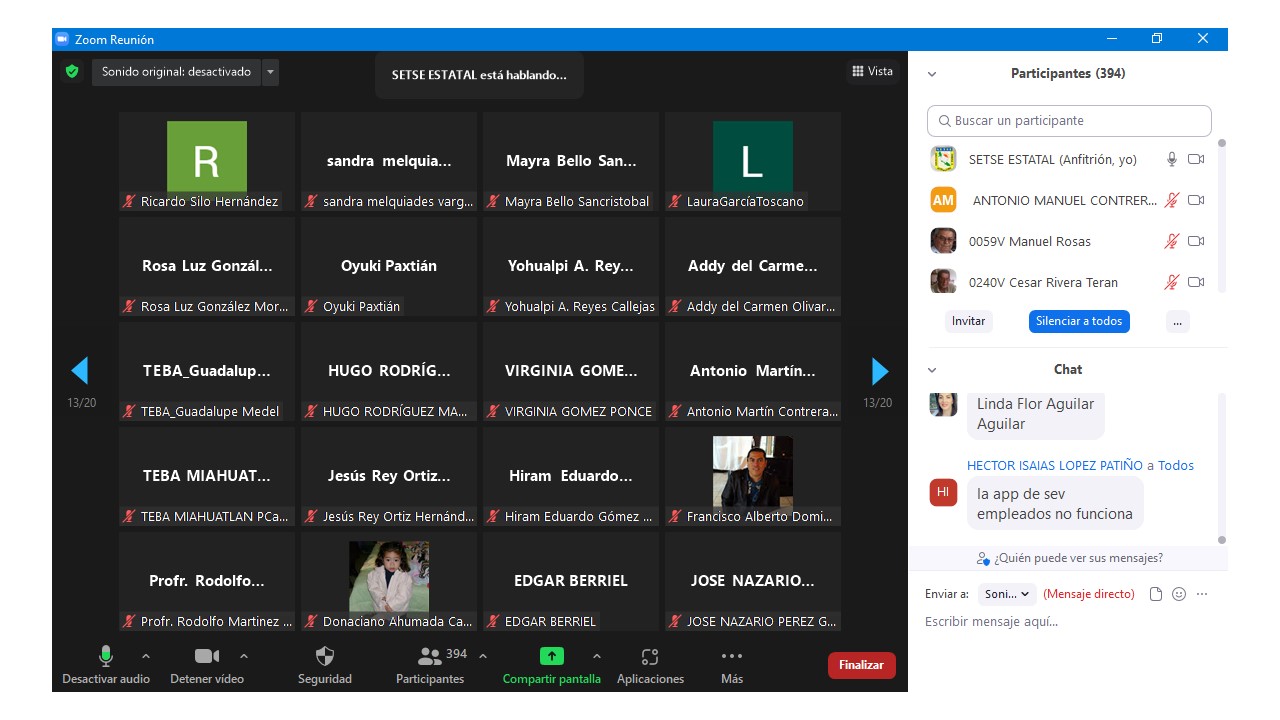Image resolution: width=1280 pixels, height=720 pixels.
Task: Click the Silenciar a todos button
Action: point(1079,321)
